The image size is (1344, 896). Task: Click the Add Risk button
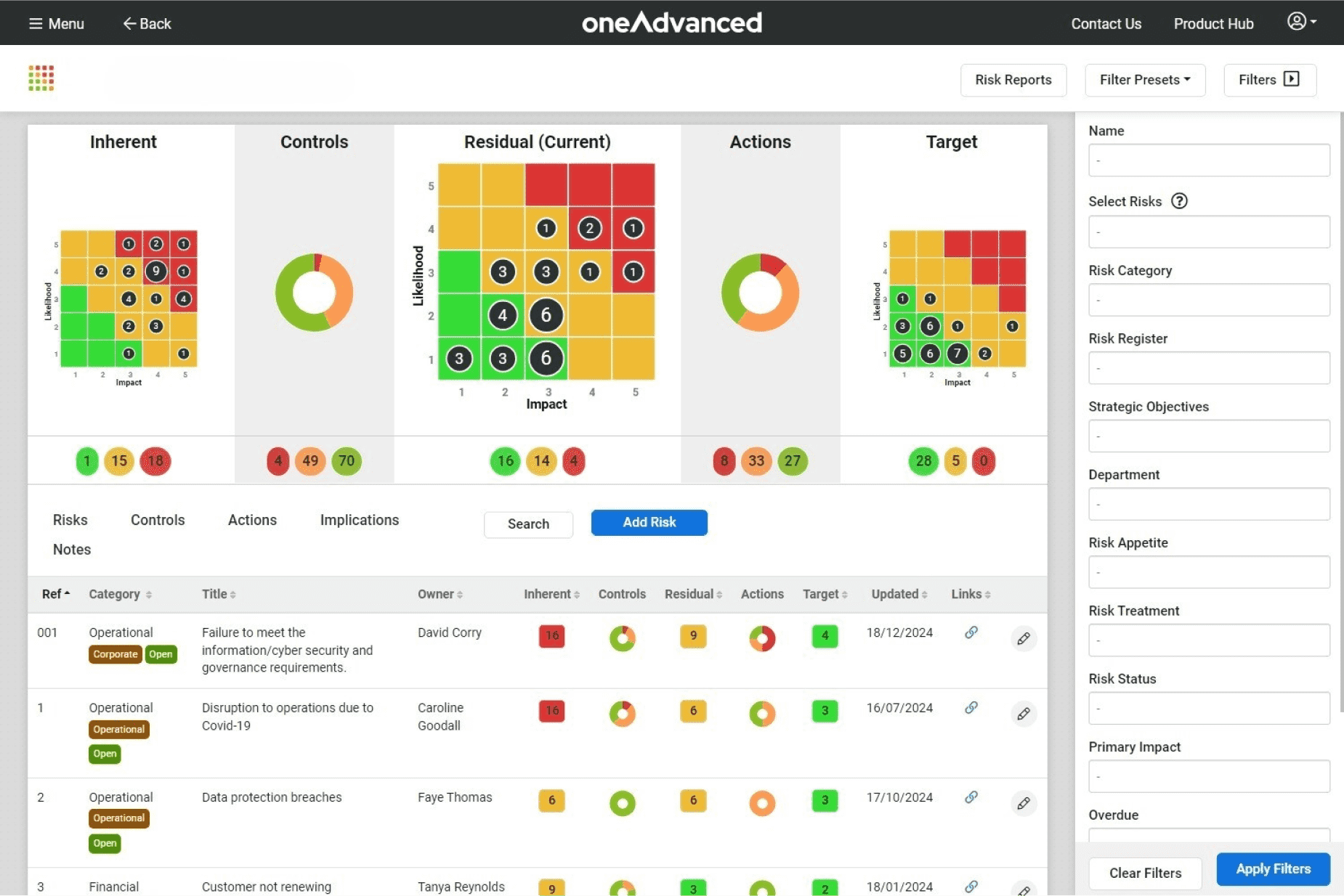click(649, 523)
